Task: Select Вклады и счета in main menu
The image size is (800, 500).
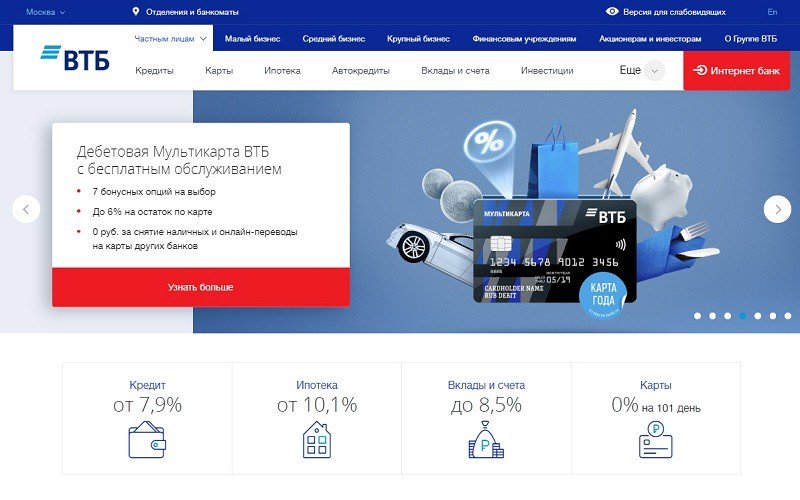Action: click(456, 70)
